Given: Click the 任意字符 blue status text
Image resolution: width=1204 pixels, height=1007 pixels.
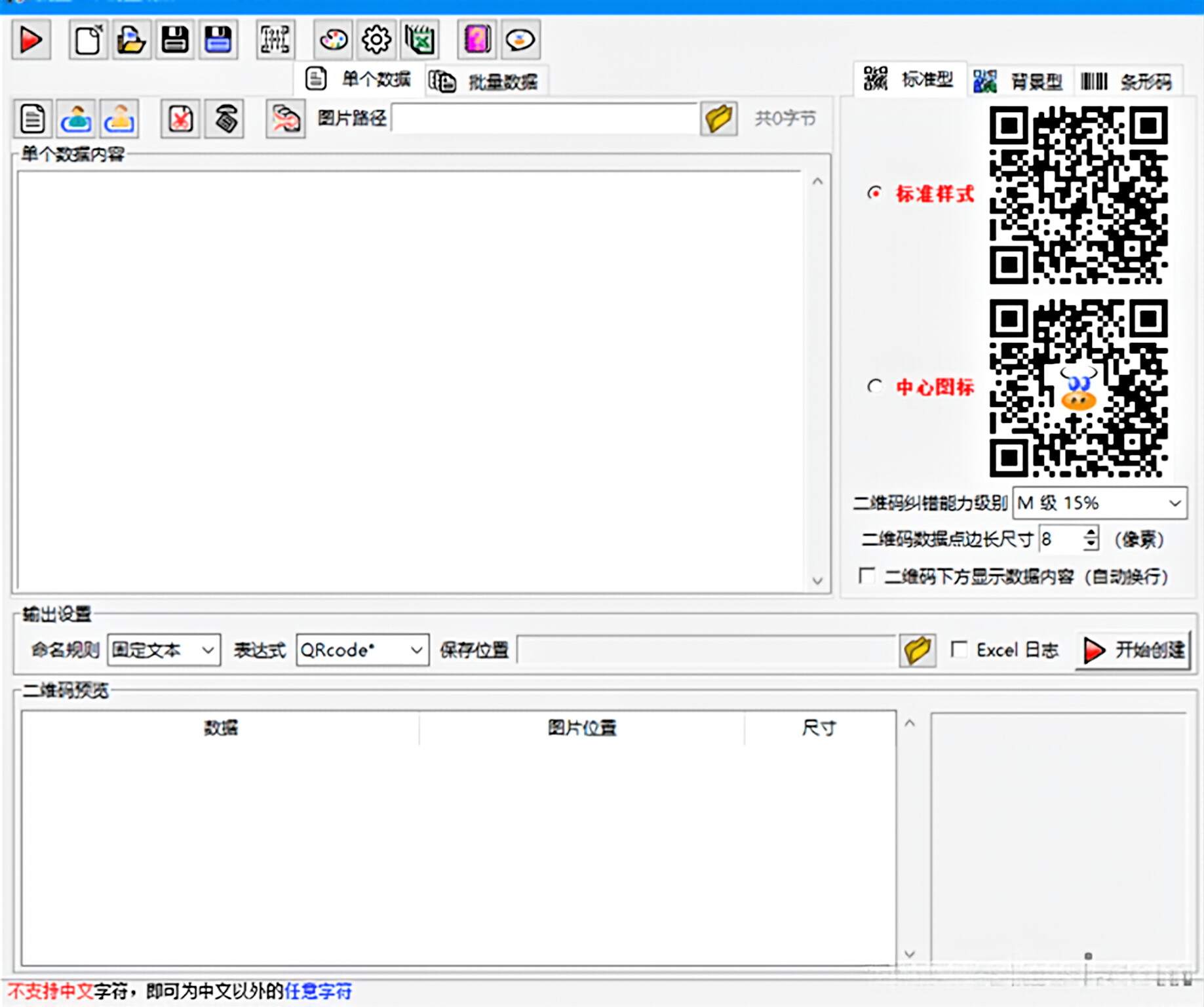Looking at the screenshot, I should 318,991.
